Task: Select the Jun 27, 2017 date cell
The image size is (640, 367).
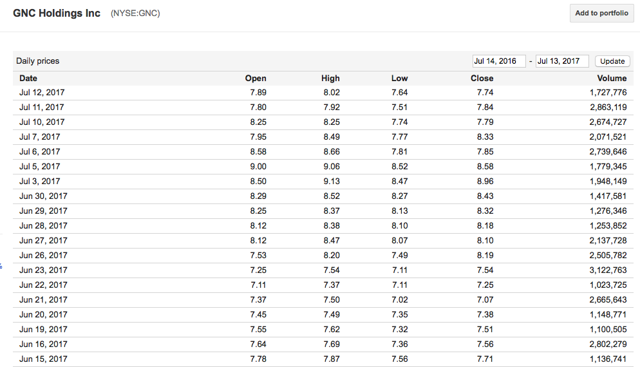Action: pos(43,240)
